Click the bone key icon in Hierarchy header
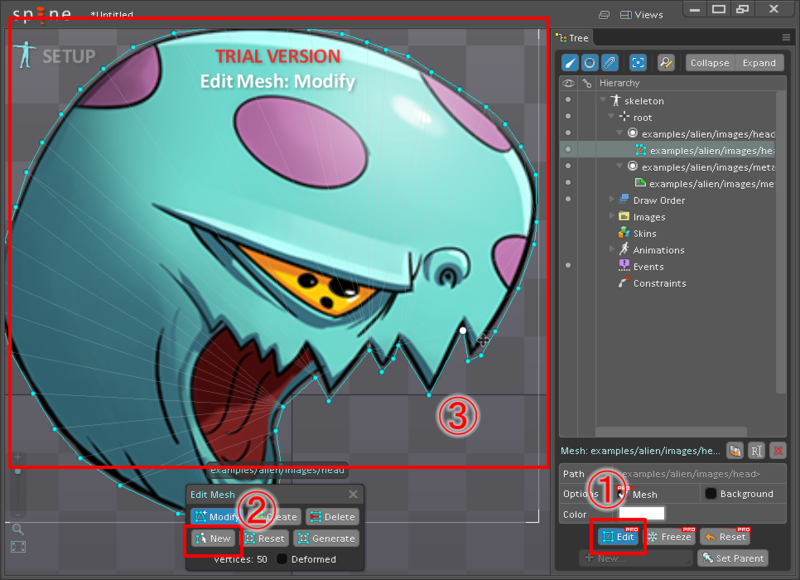The height and width of the screenshot is (580, 800). [587, 83]
